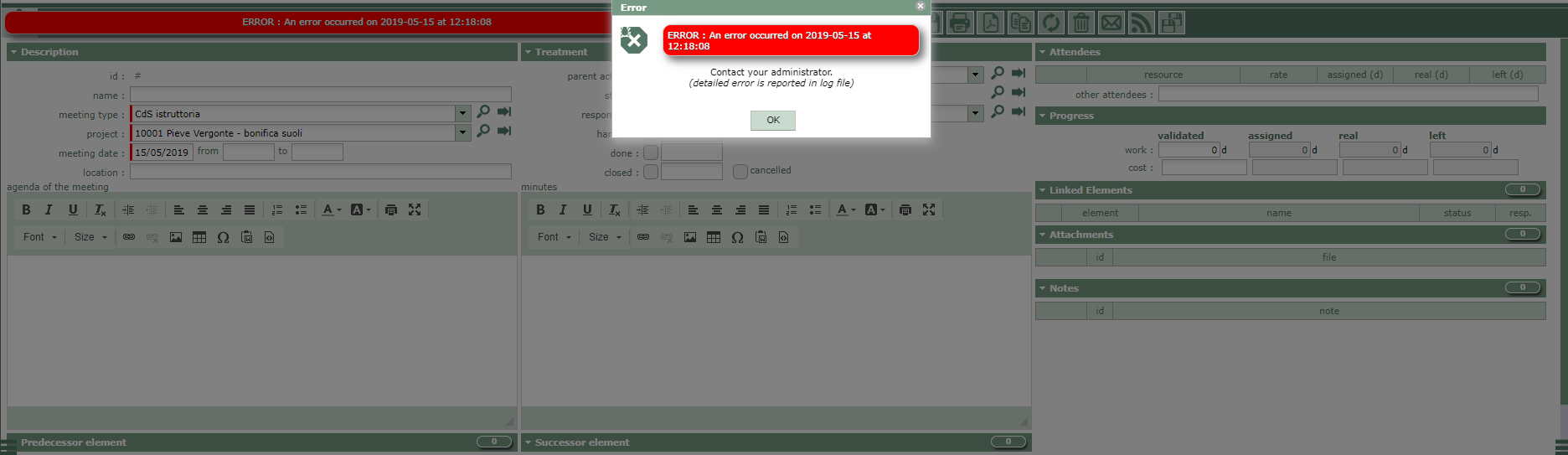Click the name input field
Viewport: 1568px width, 455px height.
click(321, 95)
